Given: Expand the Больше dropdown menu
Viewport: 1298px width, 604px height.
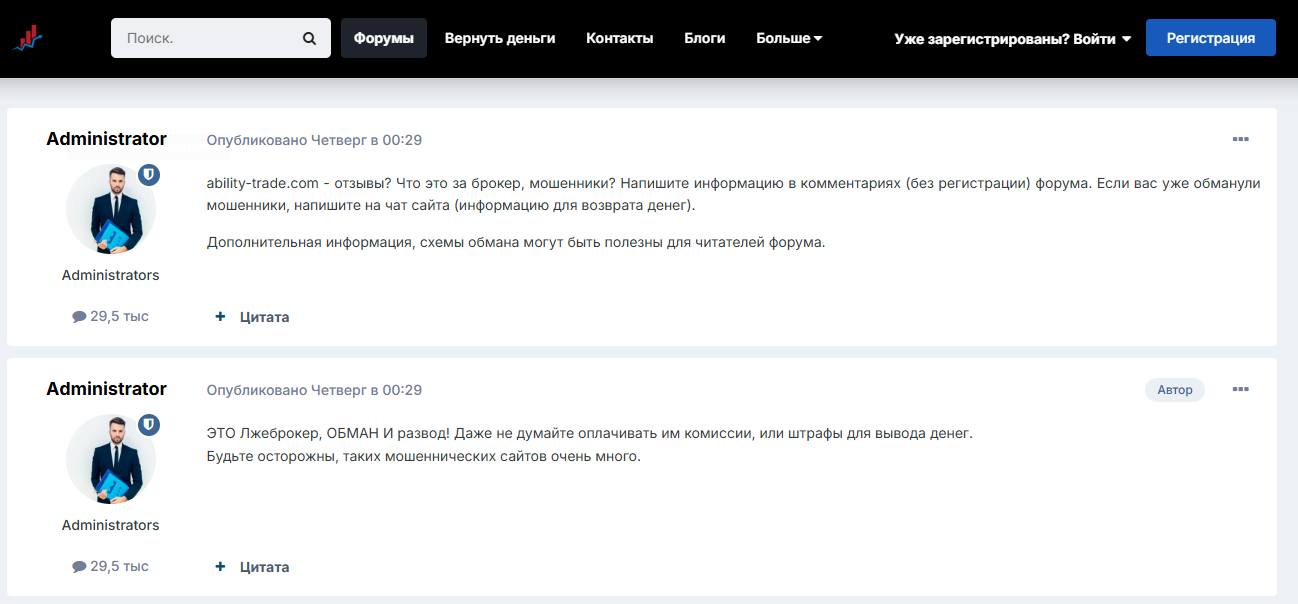Looking at the screenshot, I should point(789,38).
